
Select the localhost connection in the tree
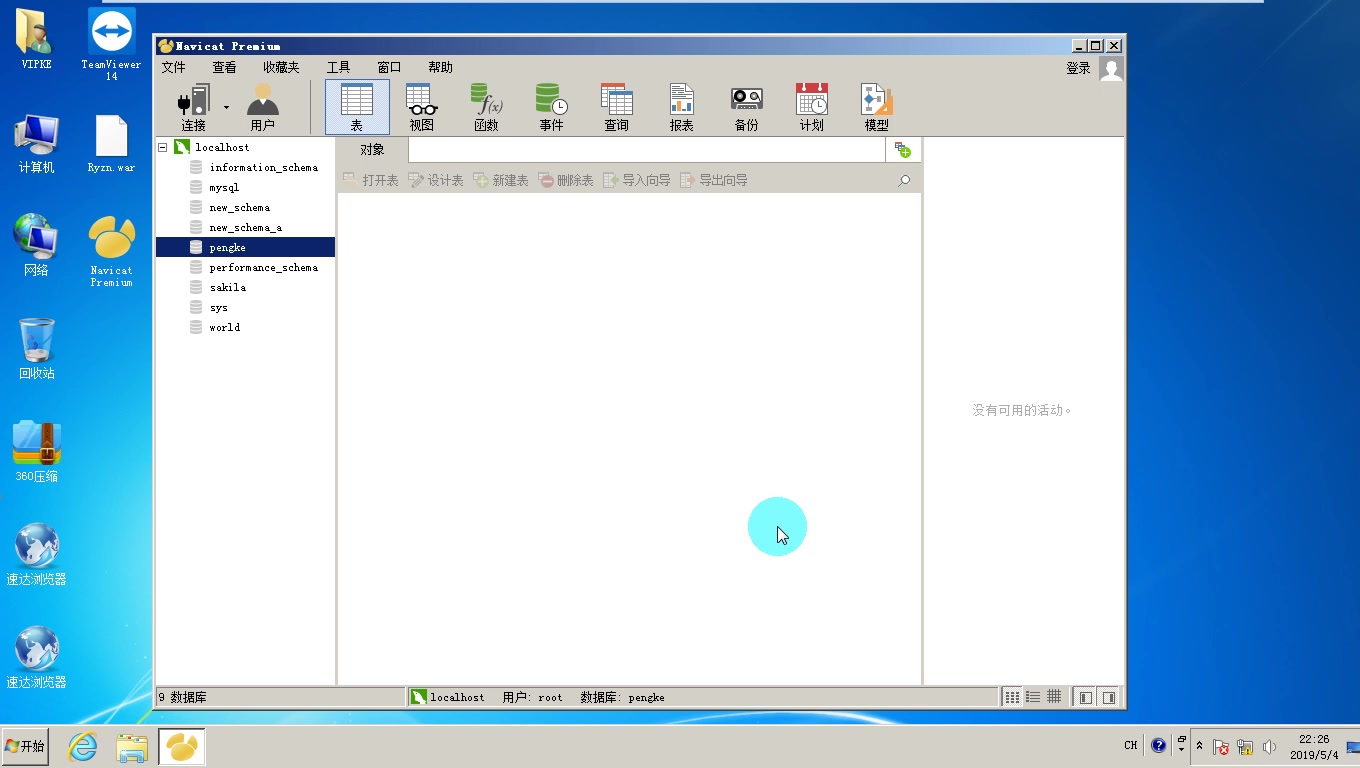click(x=222, y=147)
